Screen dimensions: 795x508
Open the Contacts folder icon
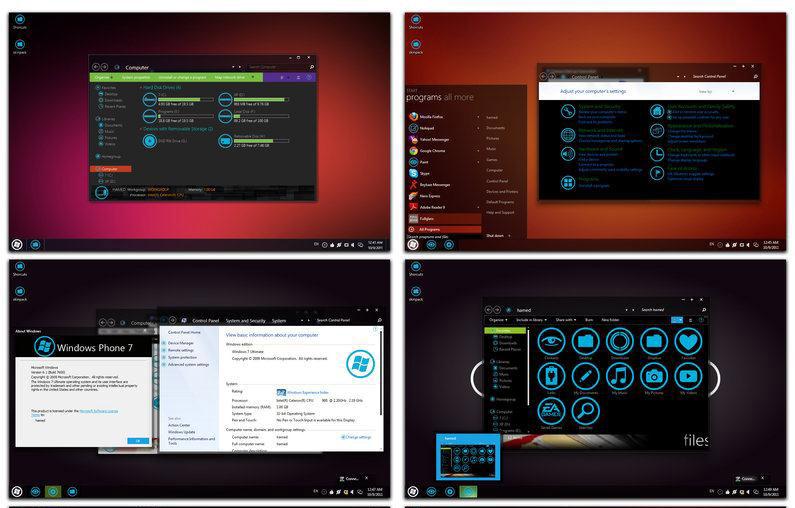(x=552, y=342)
